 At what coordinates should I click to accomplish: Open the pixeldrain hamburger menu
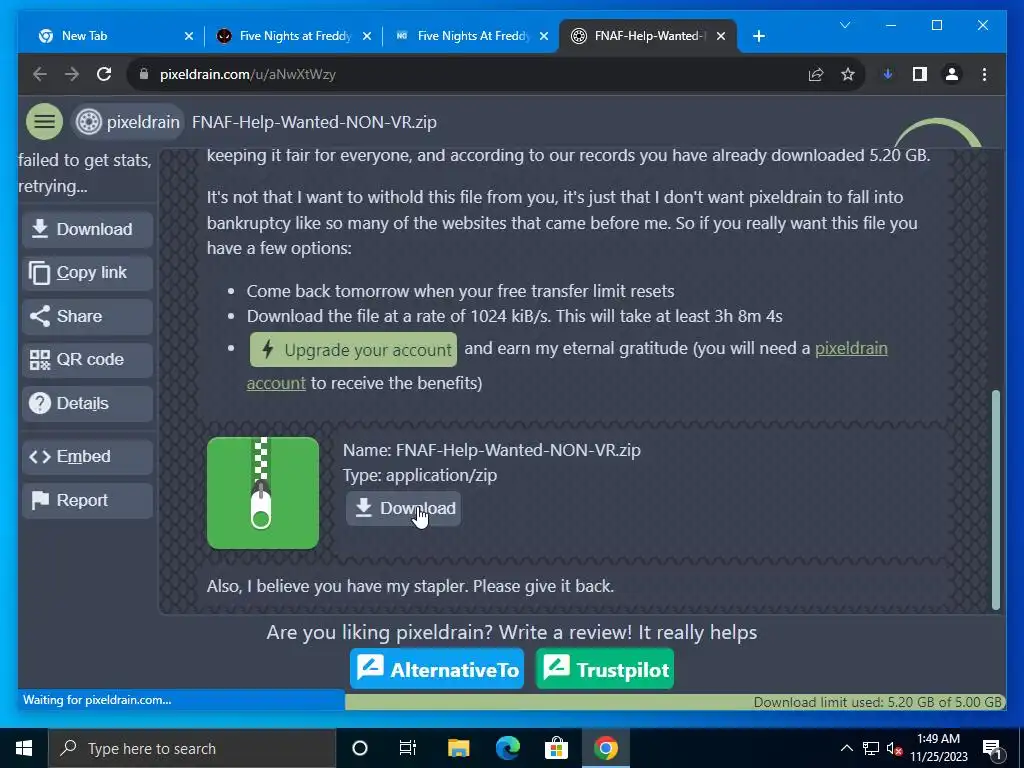click(44, 121)
